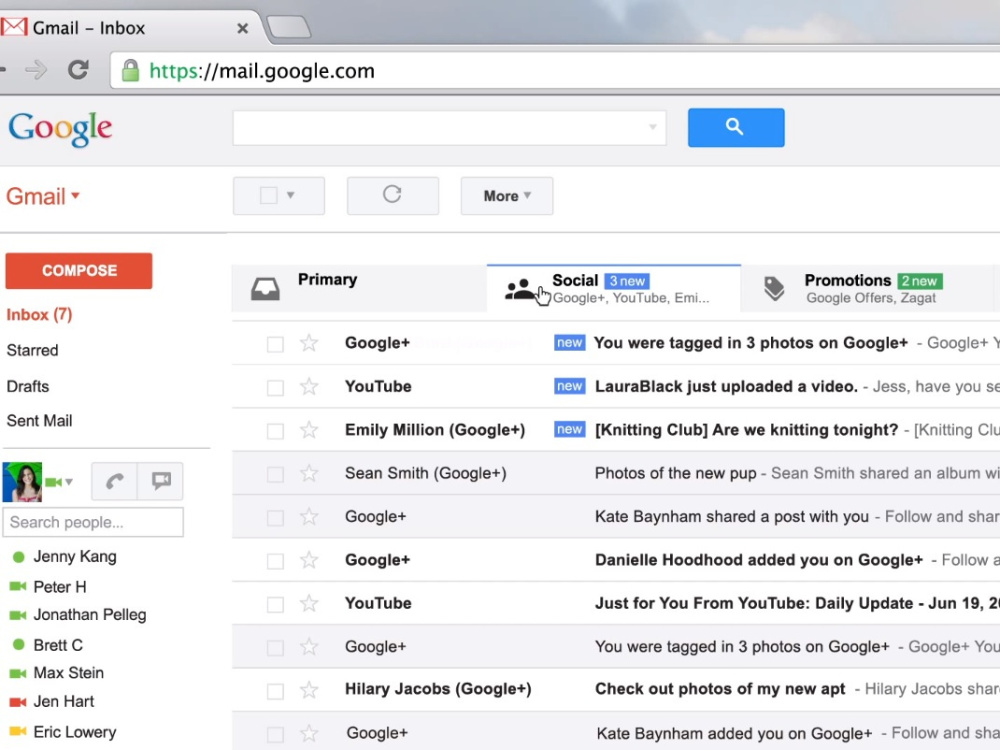1000x750 pixels.
Task: Close the Gmail browser tab
Action: click(x=242, y=28)
